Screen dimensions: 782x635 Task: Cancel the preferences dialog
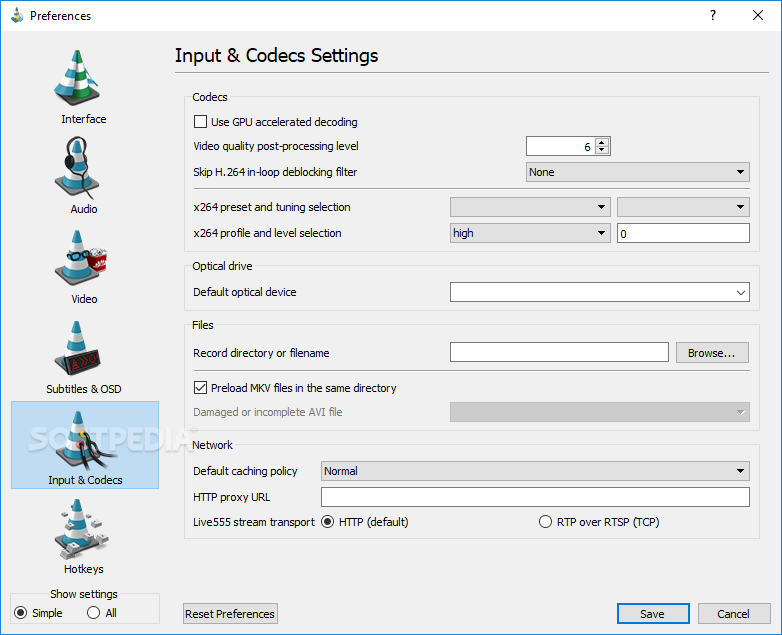[x=734, y=614]
